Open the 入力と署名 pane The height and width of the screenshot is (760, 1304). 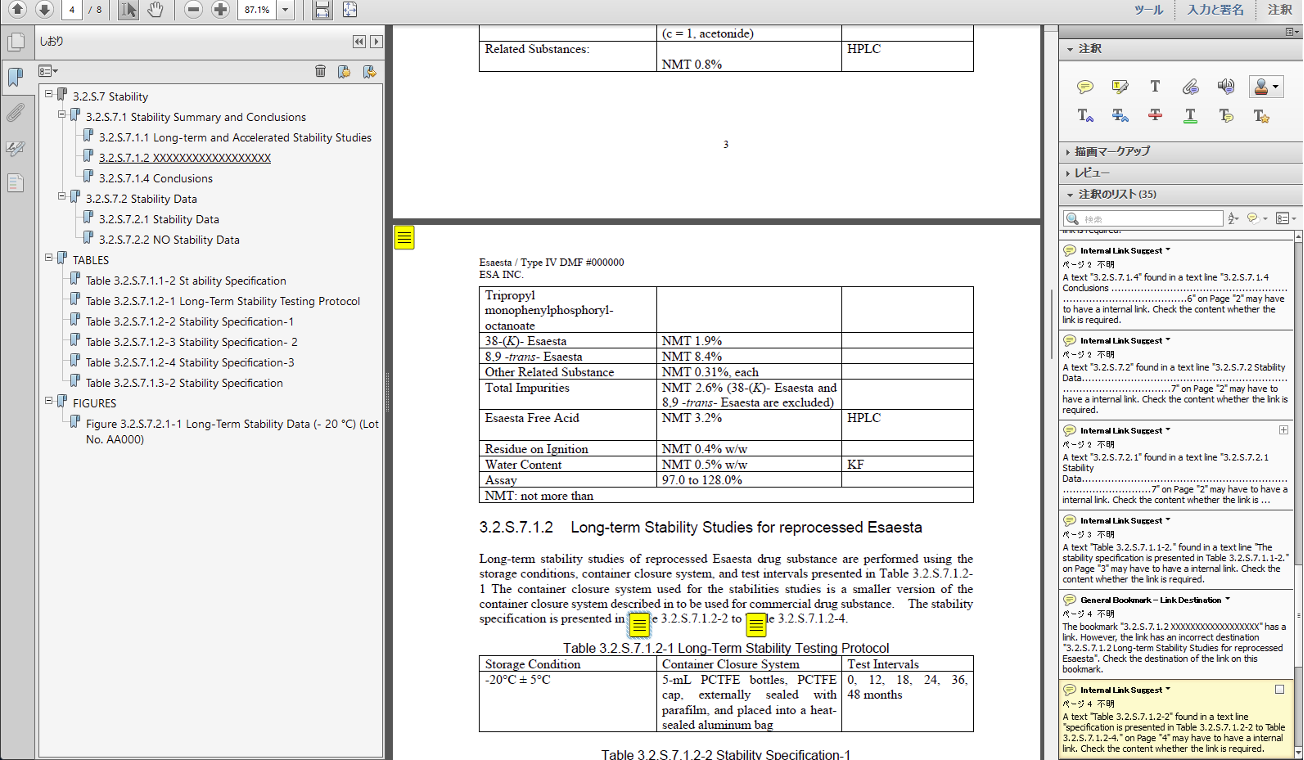click(1215, 10)
